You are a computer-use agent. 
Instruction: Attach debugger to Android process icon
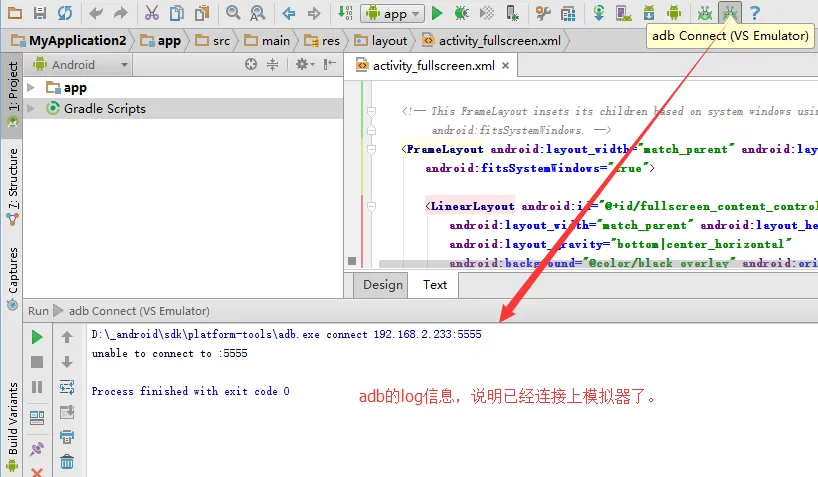coord(512,13)
